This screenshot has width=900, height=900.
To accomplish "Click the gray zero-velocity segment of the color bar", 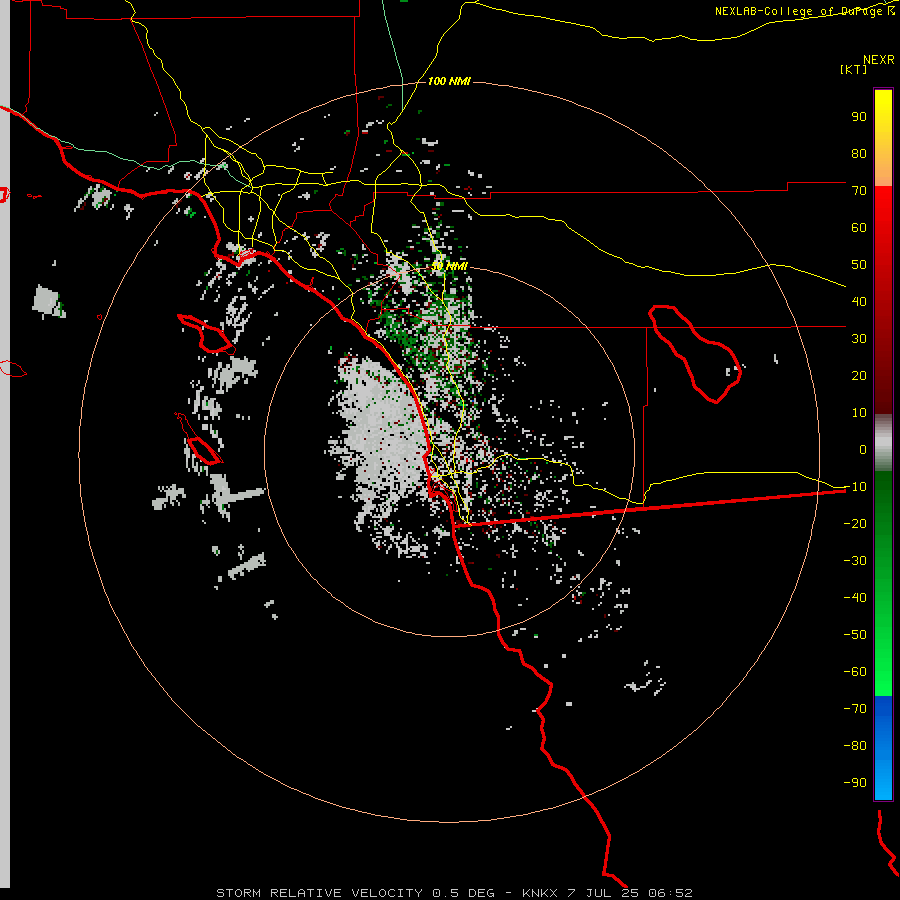I will 883,443.
